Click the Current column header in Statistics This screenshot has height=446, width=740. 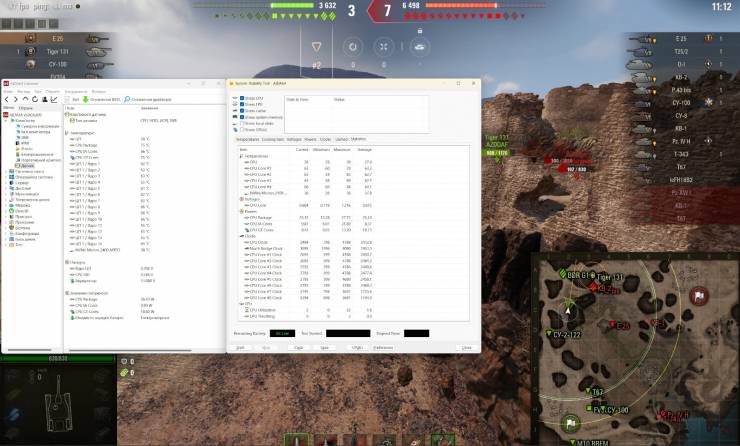pyautogui.click(x=302, y=150)
